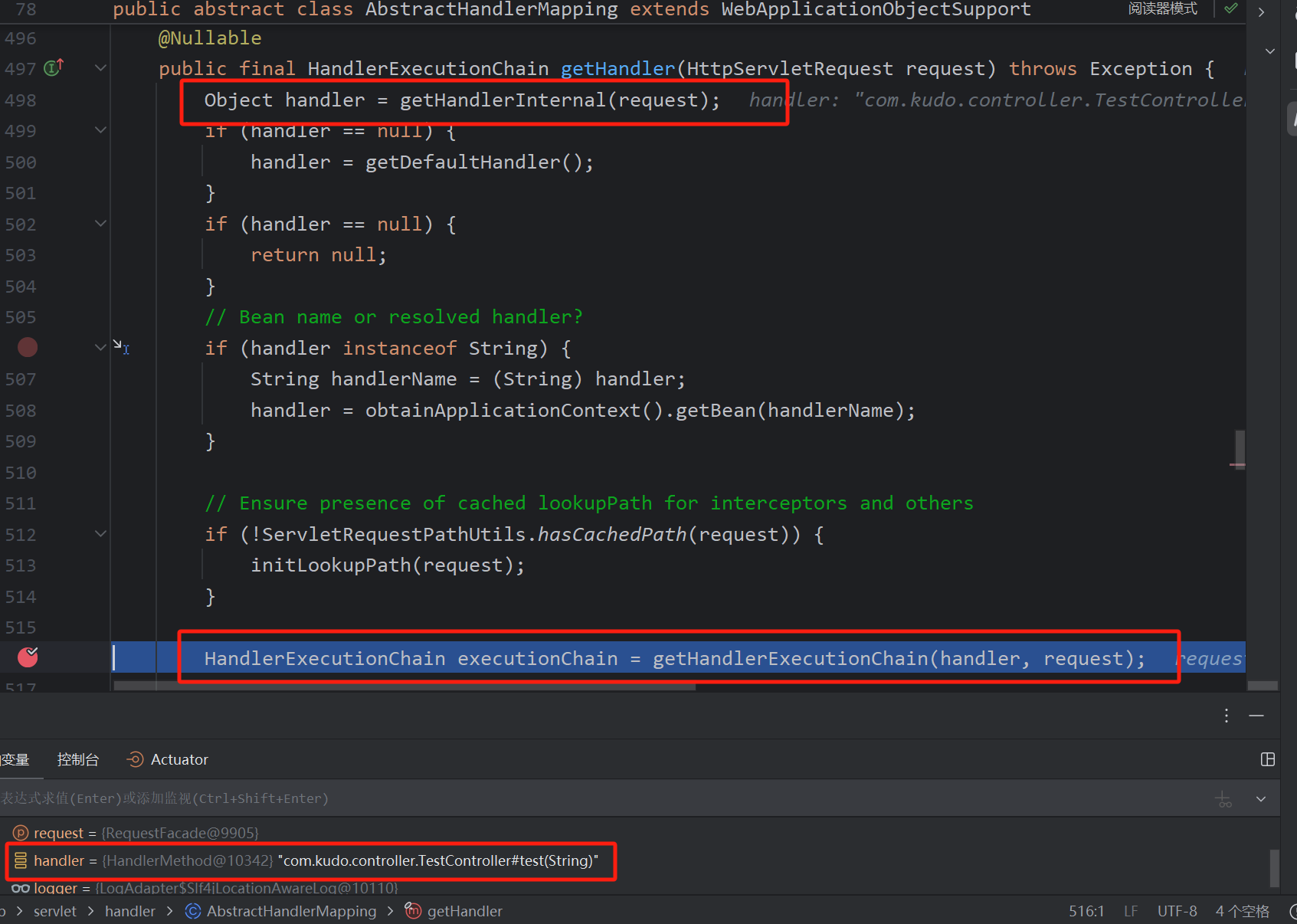1297x924 pixels.
Task: Toggle the breakpoint on the instanceof String line
Action: [28, 348]
